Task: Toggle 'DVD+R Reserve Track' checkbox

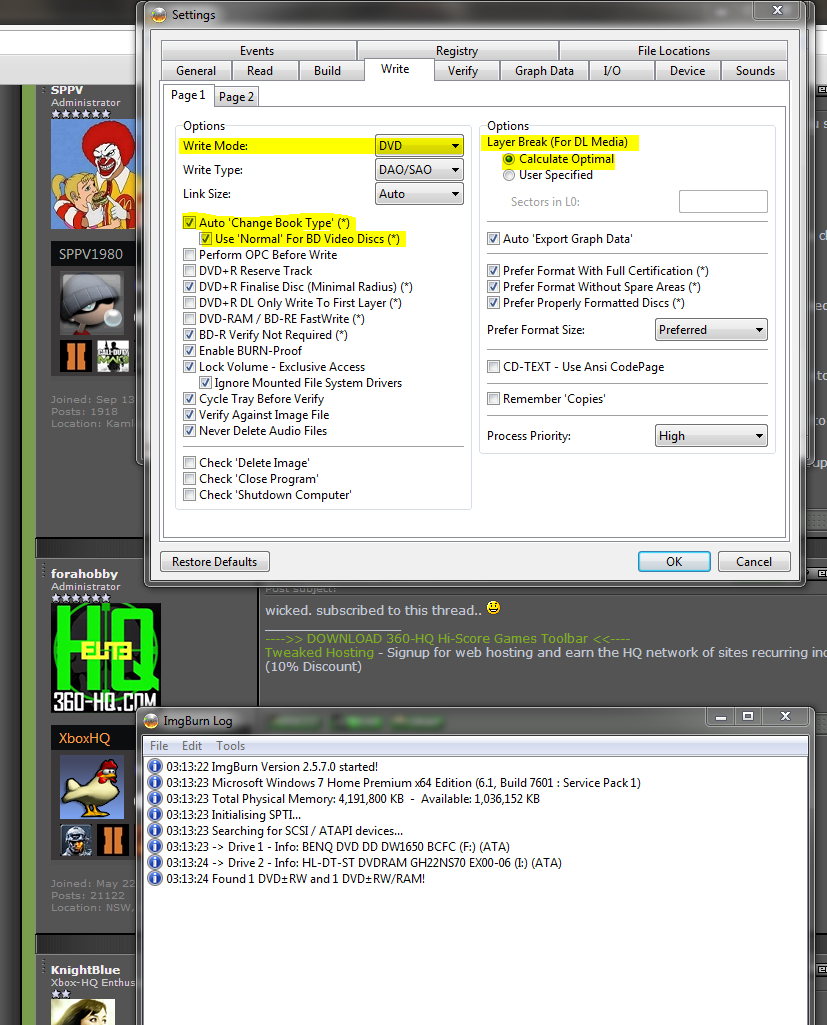Action: [190, 271]
